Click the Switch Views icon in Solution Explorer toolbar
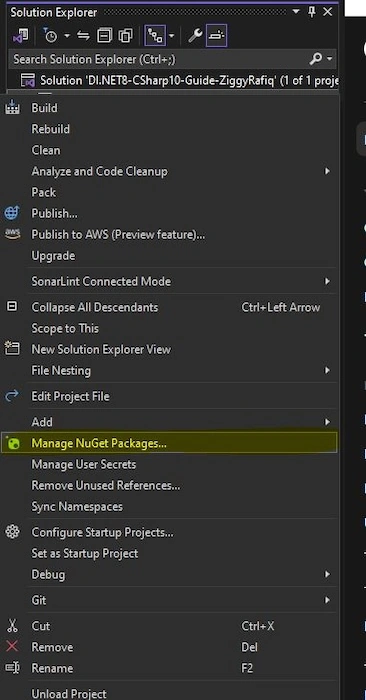Screen dimensions: 366x700 pyautogui.click(x=21, y=36)
